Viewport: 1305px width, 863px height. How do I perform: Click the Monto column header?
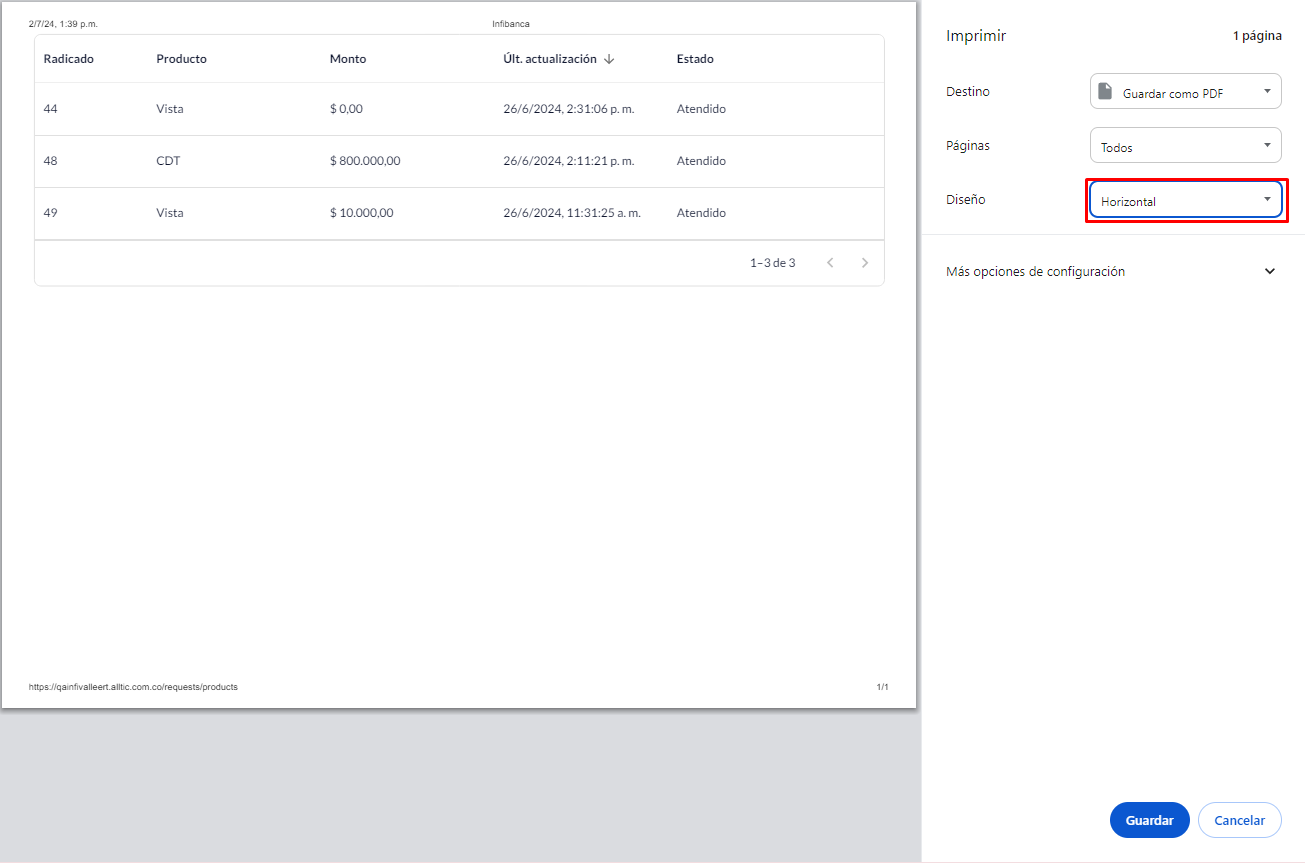click(x=348, y=59)
